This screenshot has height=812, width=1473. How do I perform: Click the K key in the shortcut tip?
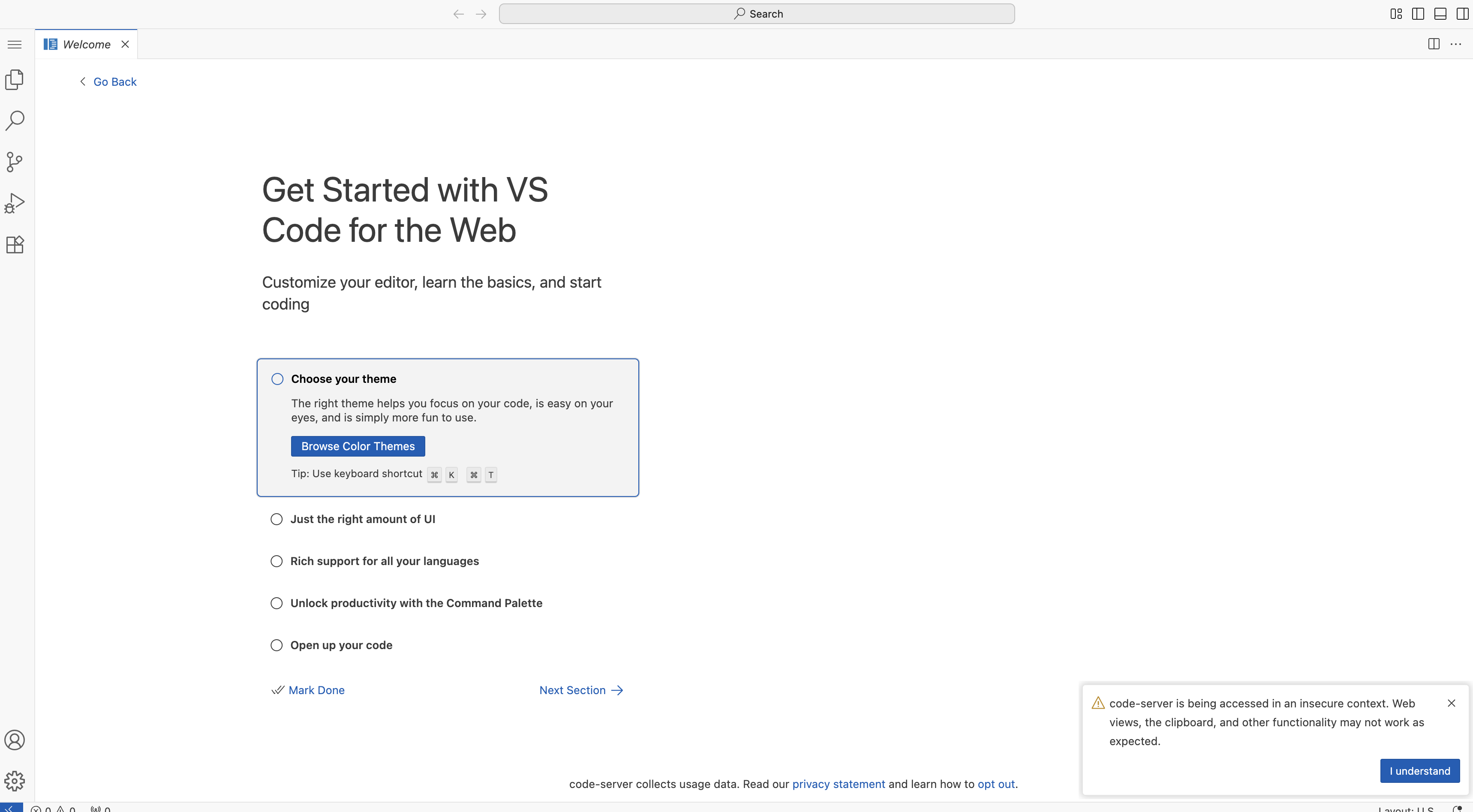pos(451,475)
